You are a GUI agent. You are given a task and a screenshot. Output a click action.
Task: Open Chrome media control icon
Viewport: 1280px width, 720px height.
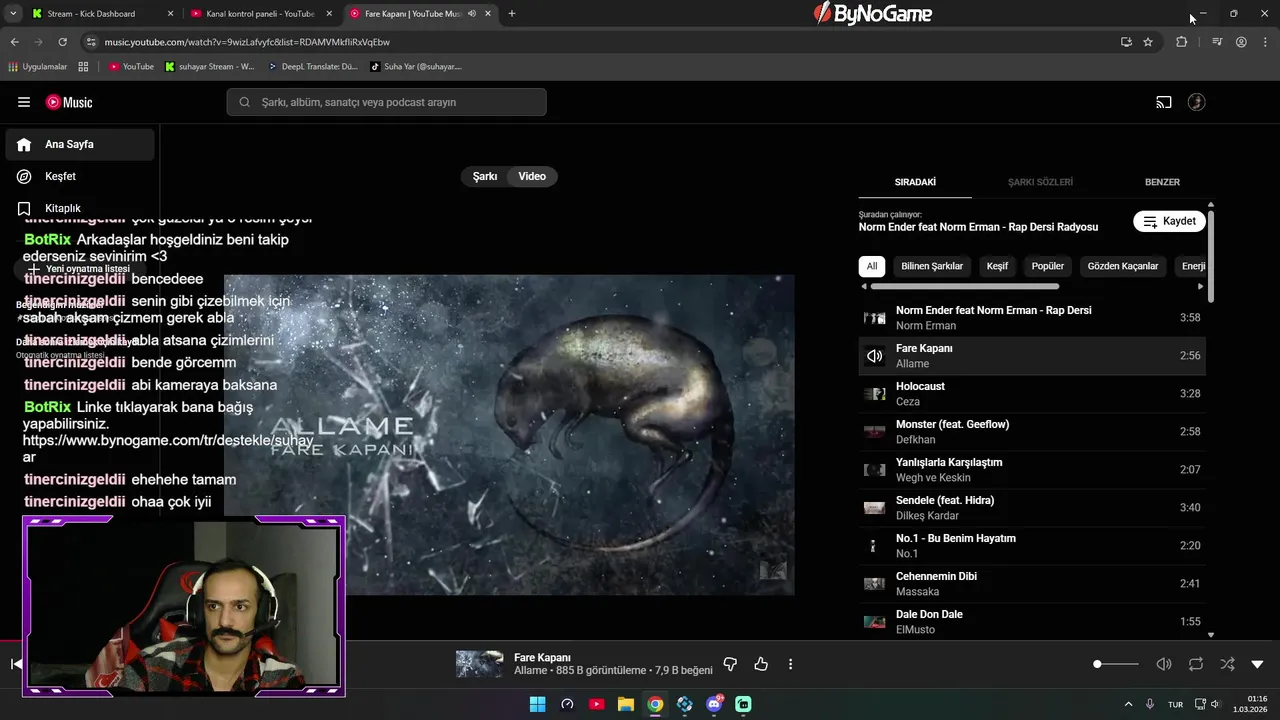1217,42
